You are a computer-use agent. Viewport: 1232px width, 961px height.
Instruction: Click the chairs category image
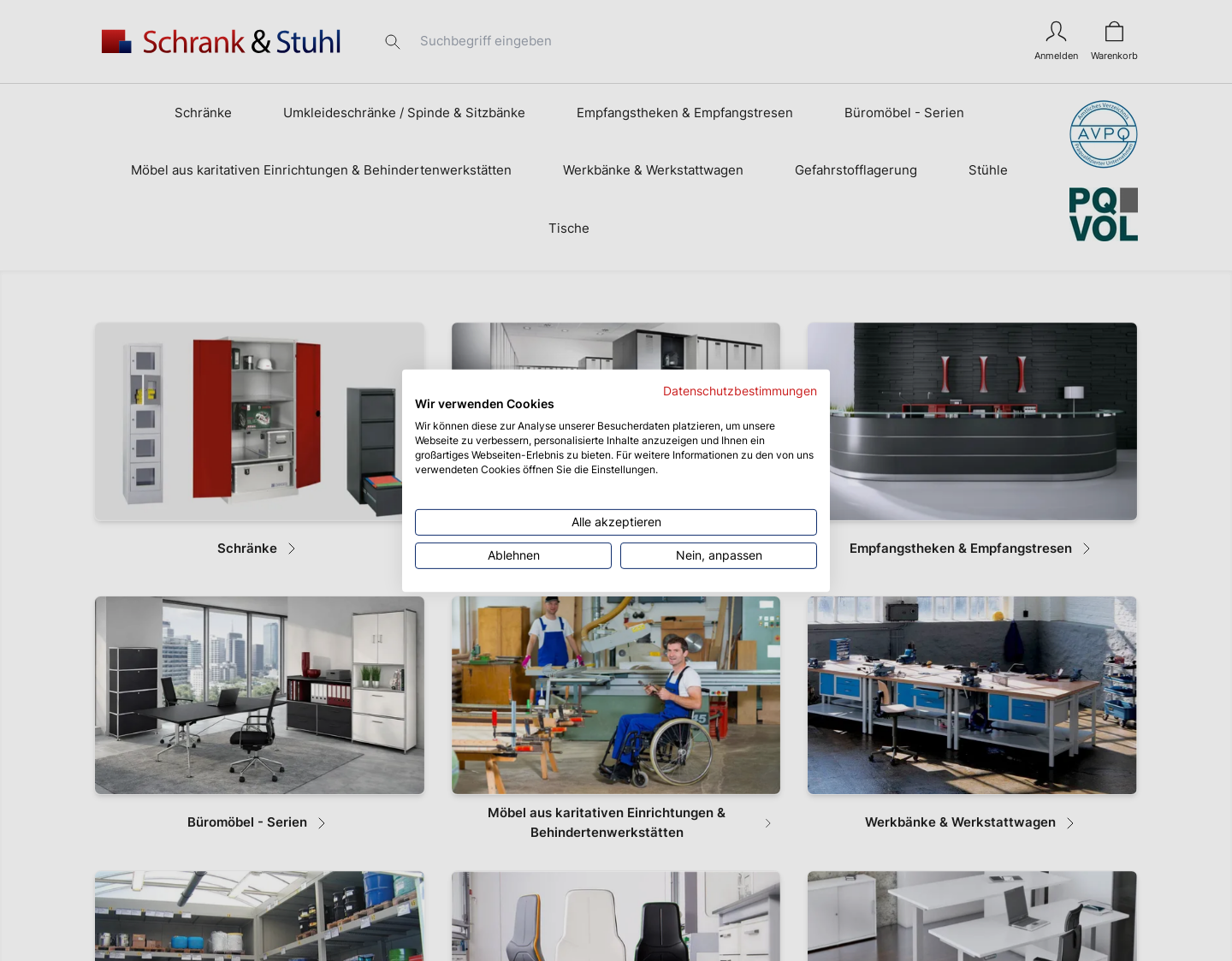coord(616,916)
